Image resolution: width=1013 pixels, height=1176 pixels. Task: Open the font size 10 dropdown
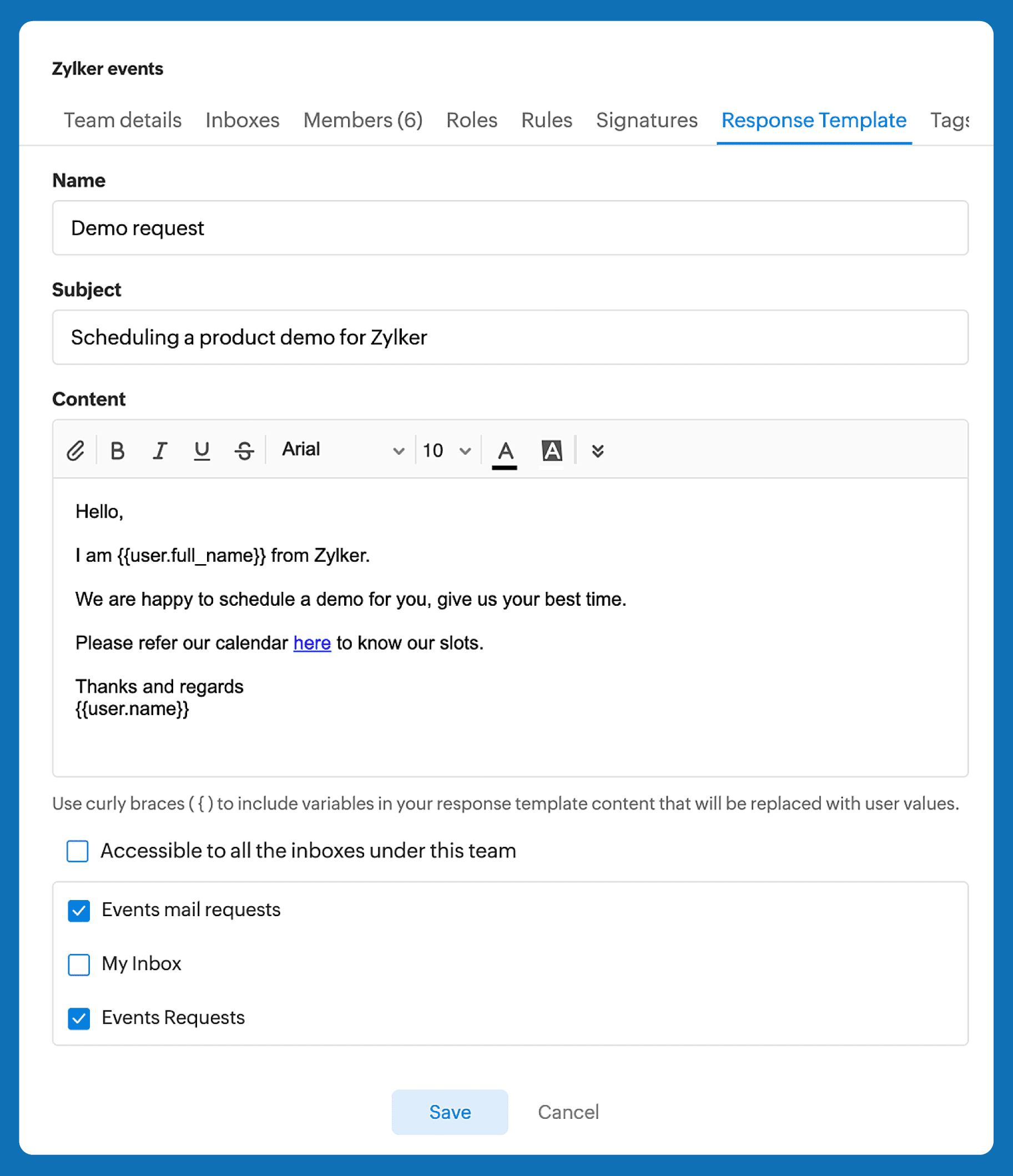(447, 451)
